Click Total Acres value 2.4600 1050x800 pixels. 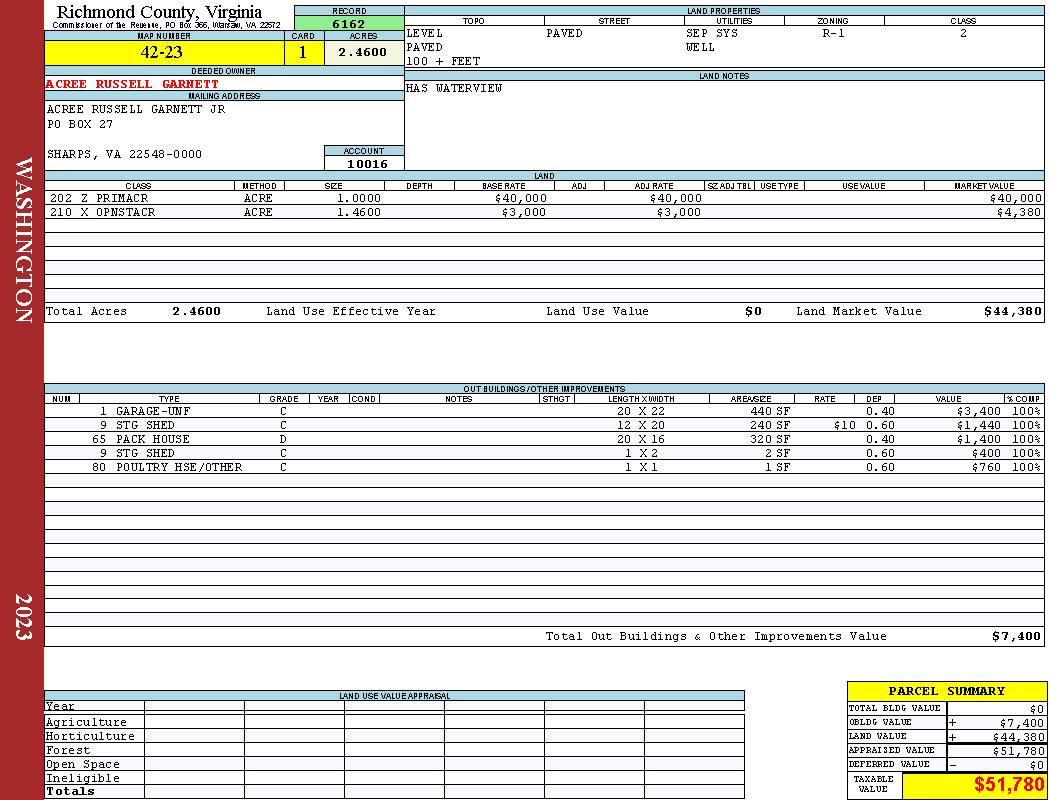(196, 311)
